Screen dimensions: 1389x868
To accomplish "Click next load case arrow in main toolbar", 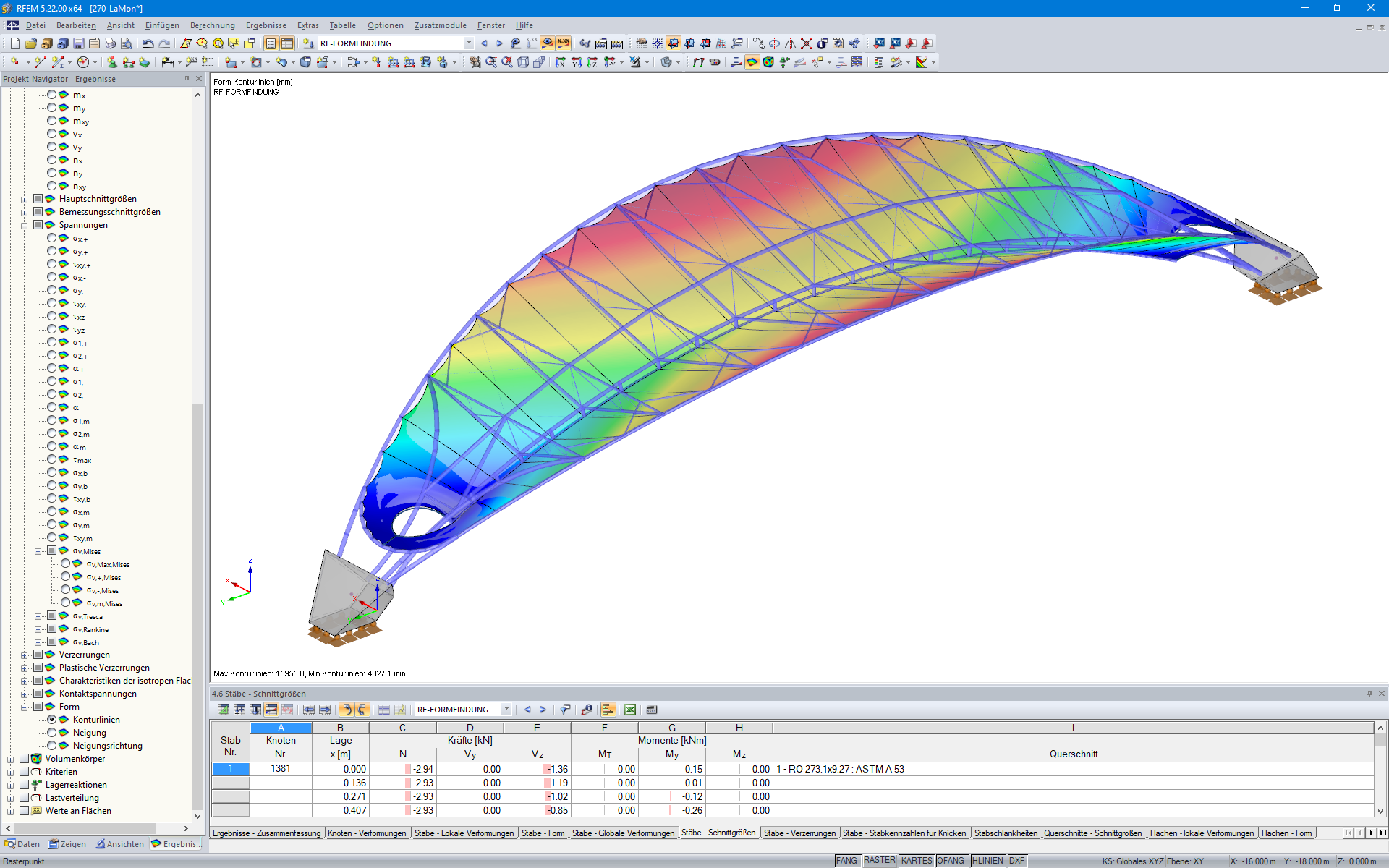I will pos(499,43).
